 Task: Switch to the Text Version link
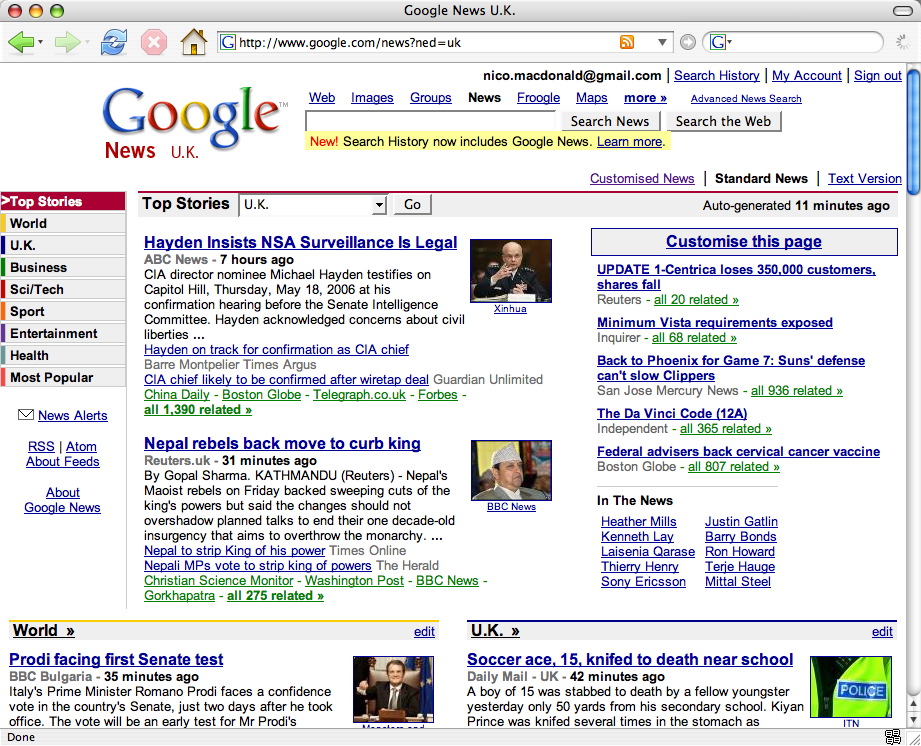(x=864, y=178)
